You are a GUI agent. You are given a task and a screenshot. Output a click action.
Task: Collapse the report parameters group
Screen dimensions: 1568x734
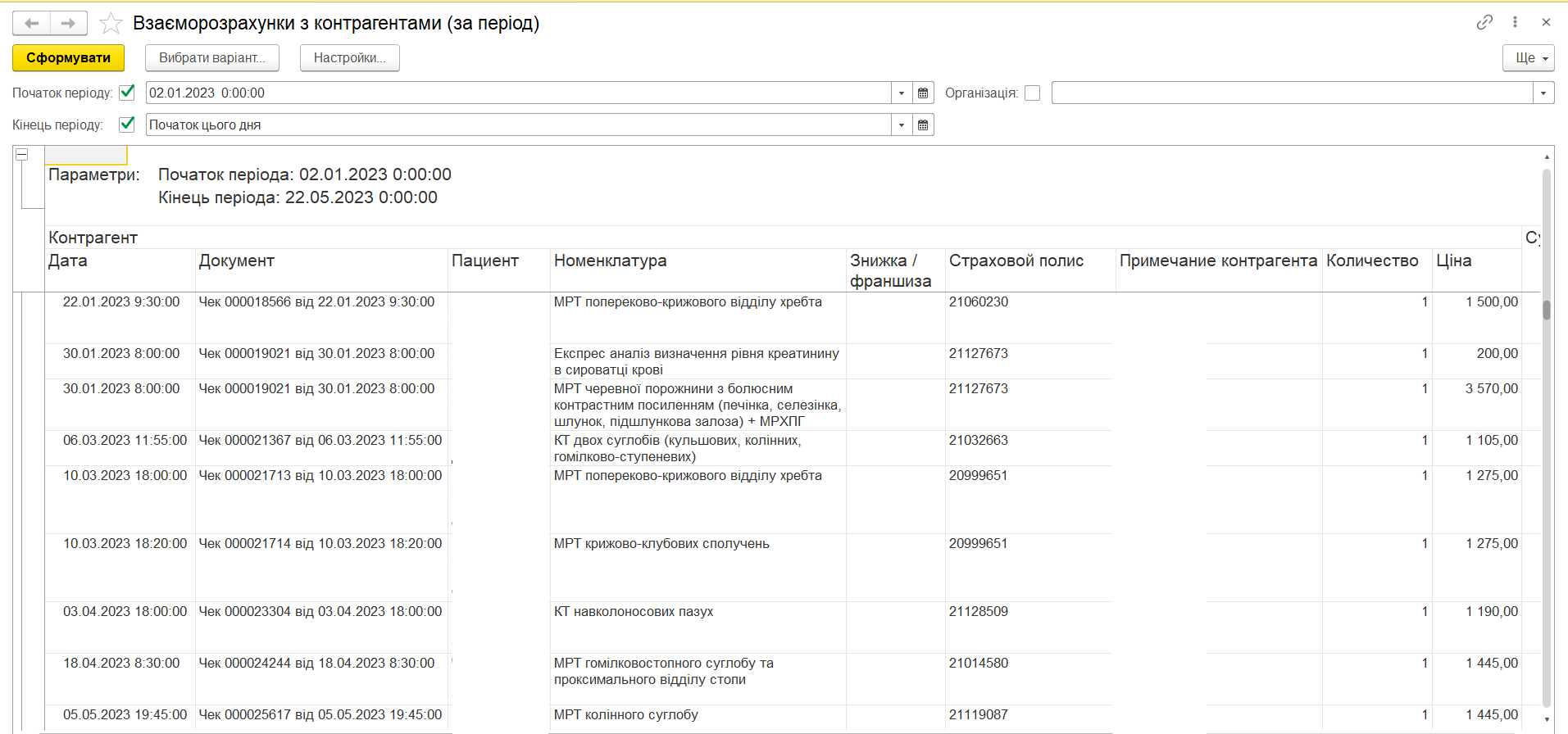coord(22,154)
